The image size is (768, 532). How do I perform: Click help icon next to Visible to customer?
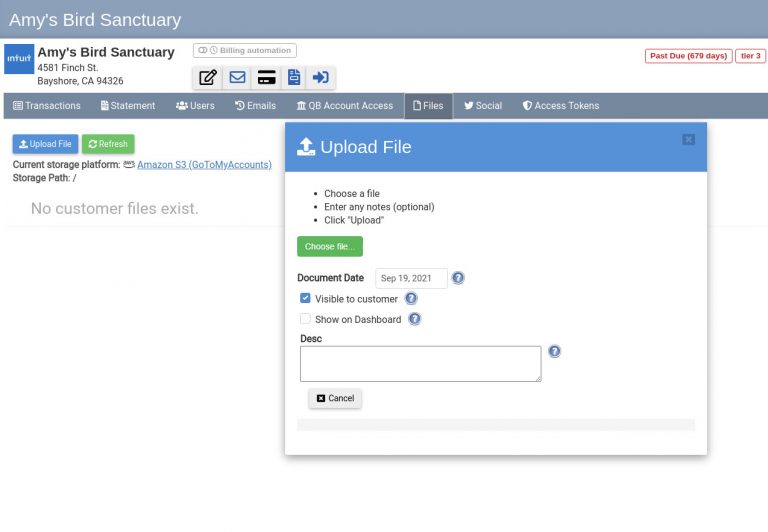411,298
